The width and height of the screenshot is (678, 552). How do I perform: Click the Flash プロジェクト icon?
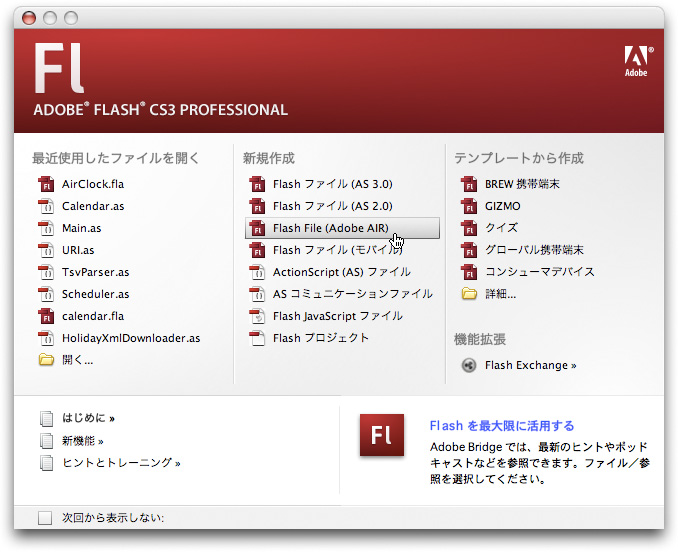(x=257, y=338)
